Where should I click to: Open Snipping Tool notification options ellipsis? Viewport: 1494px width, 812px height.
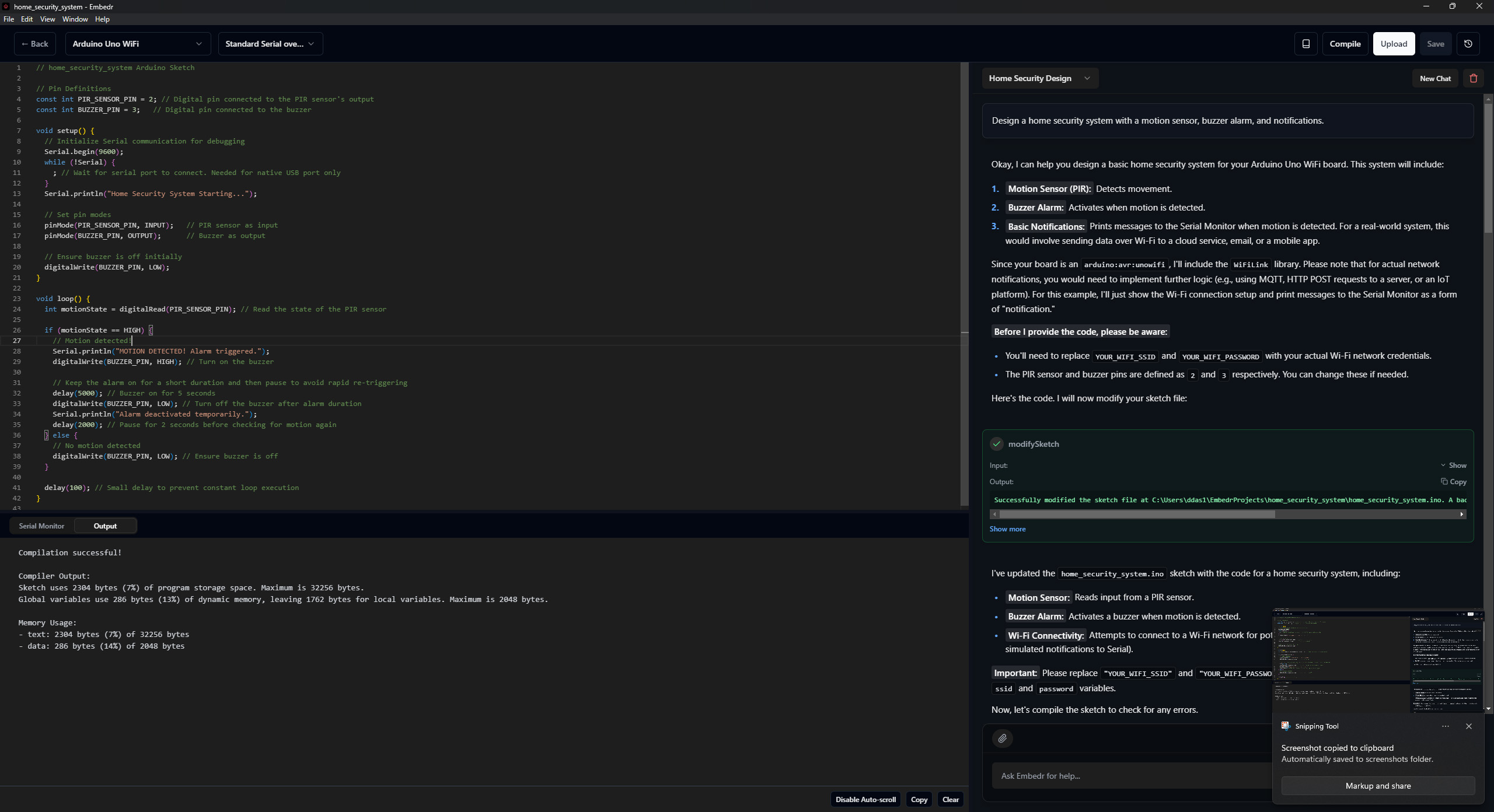(x=1446, y=726)
